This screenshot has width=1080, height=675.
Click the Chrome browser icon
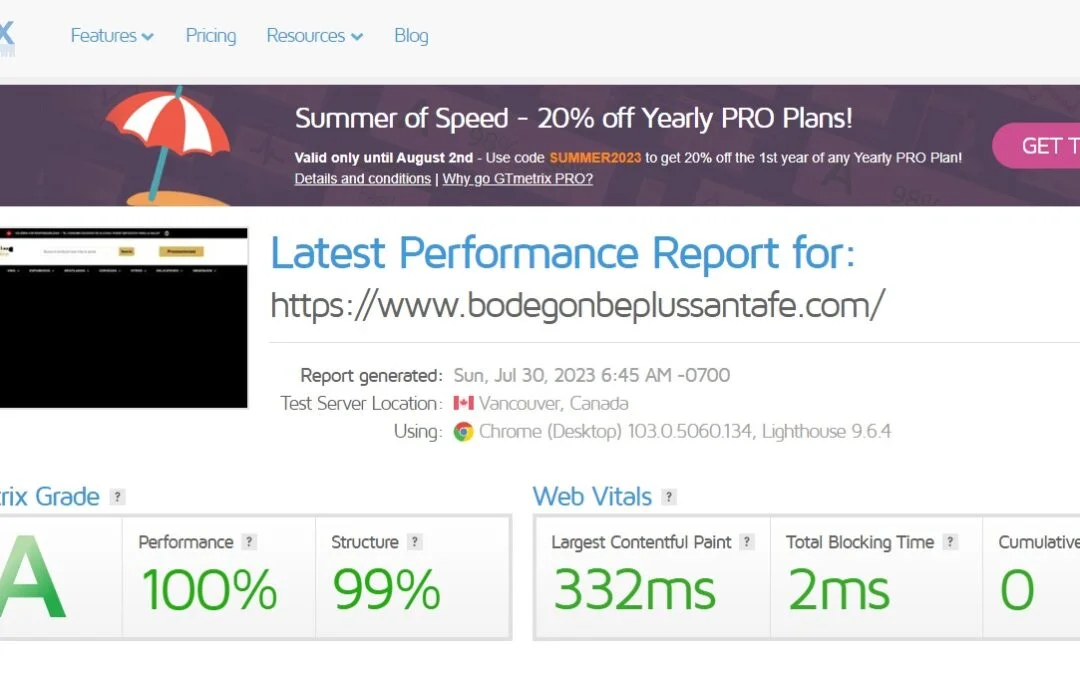tap(463, 432)
